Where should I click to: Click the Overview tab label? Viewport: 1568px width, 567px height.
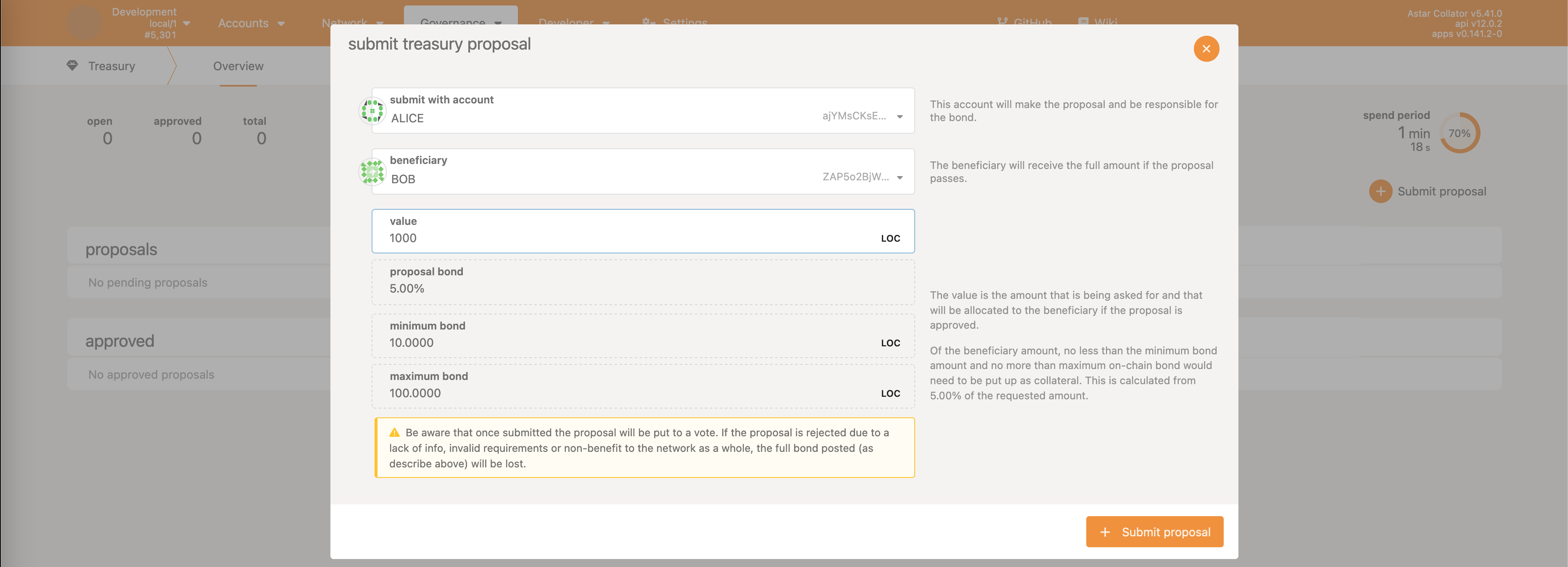pos(238,66)
